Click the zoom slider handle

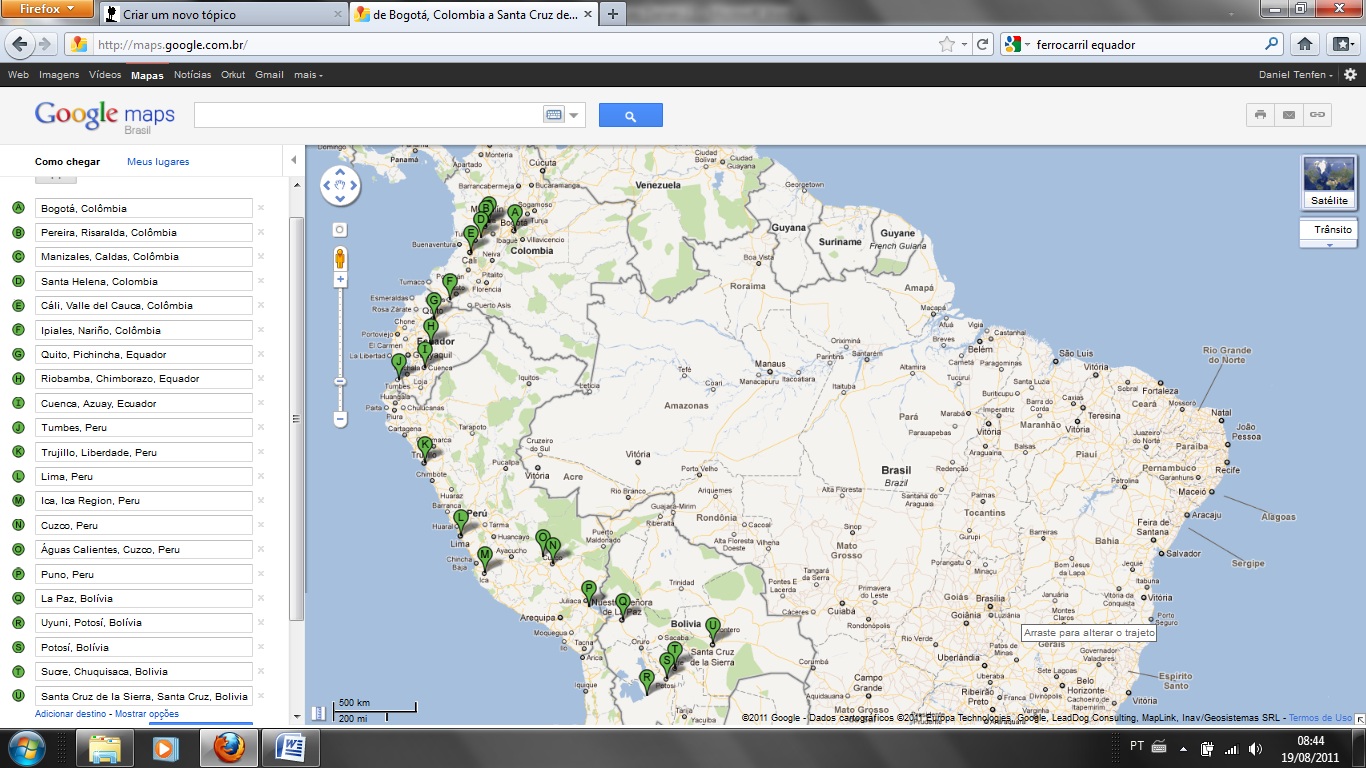340,381
